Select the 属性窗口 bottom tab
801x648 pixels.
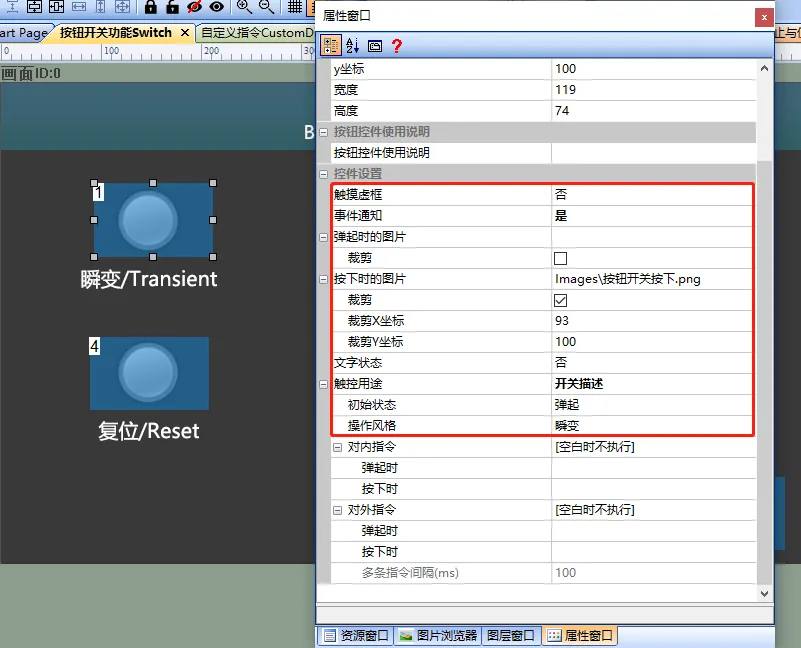pos(580,635)
